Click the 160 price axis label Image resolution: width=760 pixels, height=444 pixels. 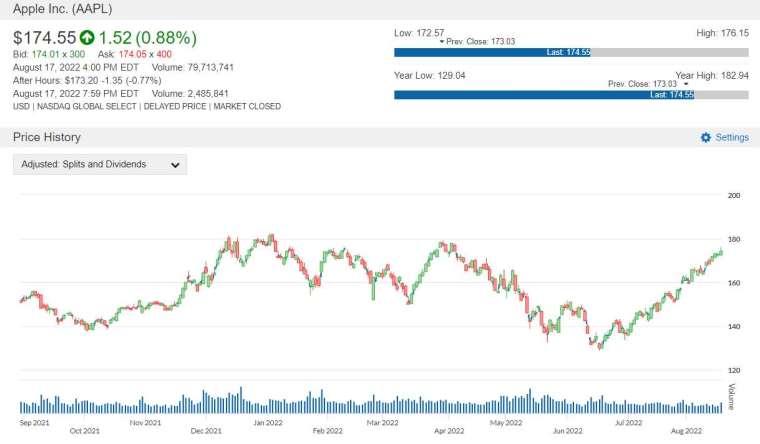click(734, 283)
